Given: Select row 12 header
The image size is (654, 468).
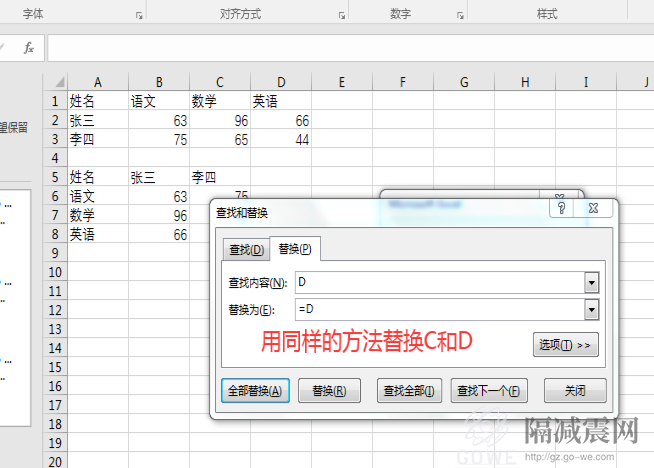Looking at the screenshot, I should [55, 310].
